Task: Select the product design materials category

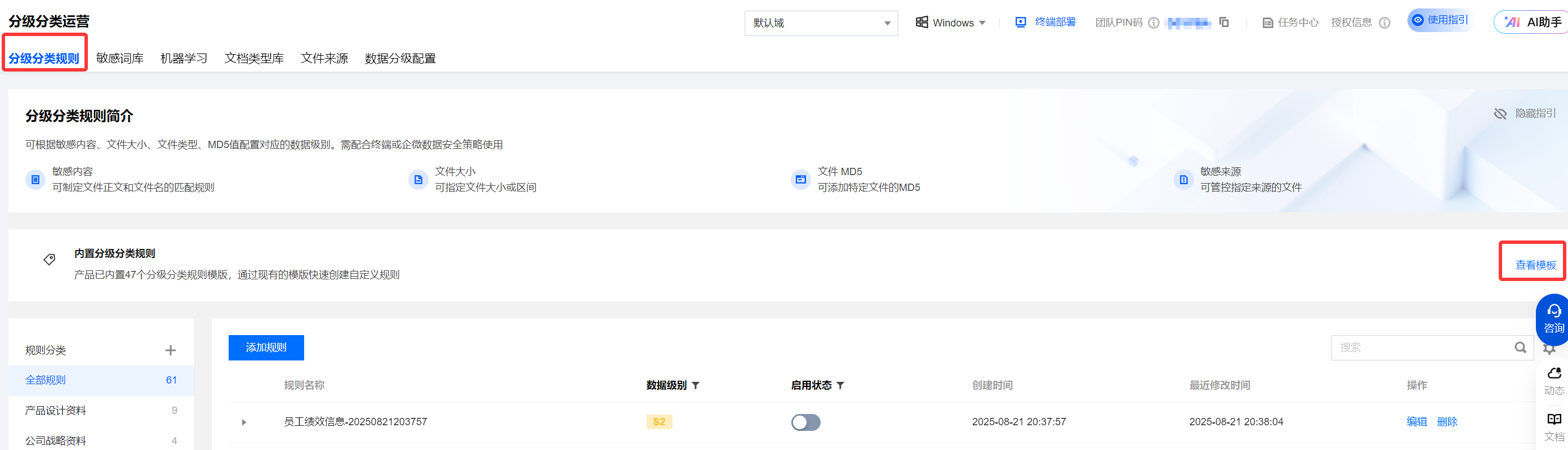Action: coord(56,411)
